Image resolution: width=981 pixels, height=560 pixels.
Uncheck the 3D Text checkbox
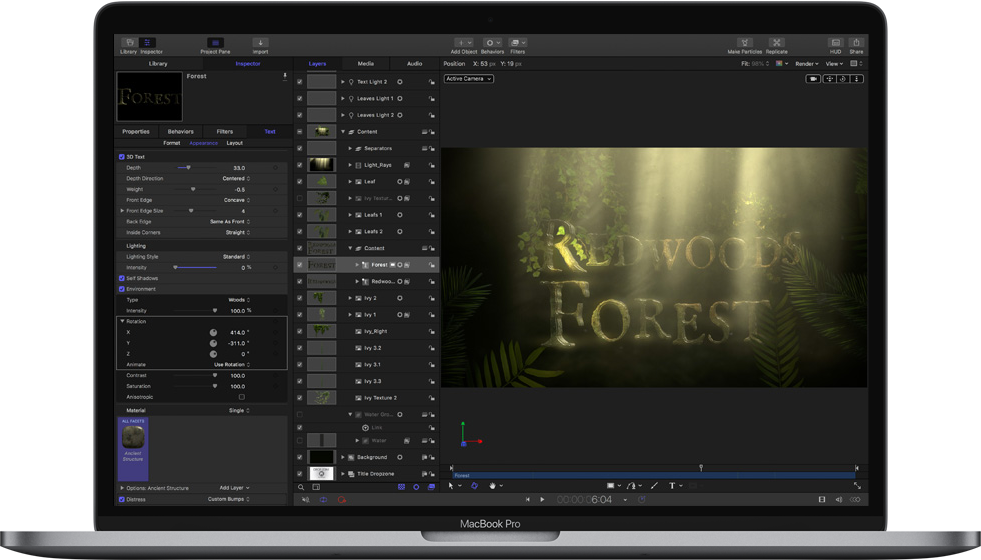(122, 157)
